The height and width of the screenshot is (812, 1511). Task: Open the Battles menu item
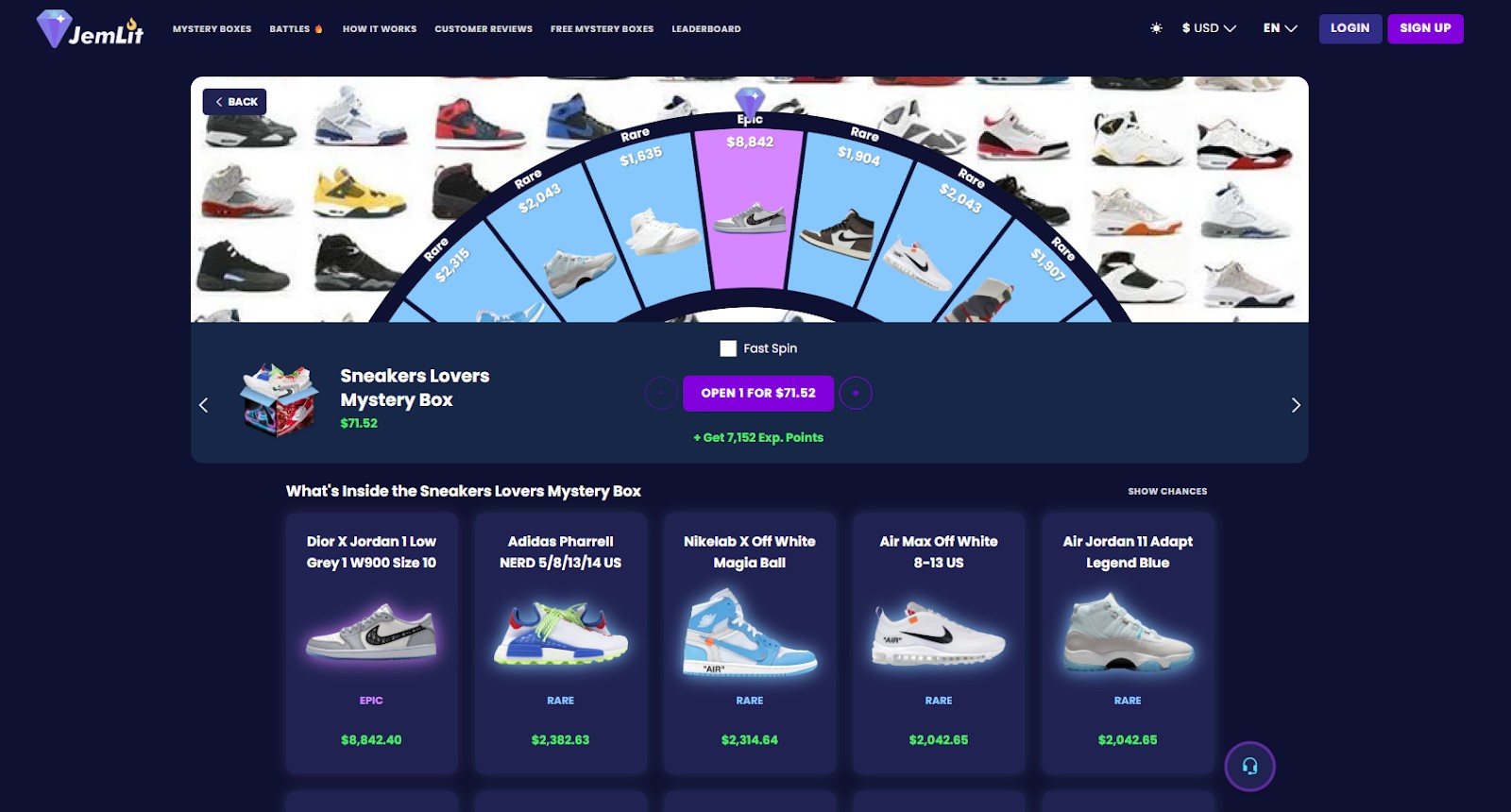(296, 29)
